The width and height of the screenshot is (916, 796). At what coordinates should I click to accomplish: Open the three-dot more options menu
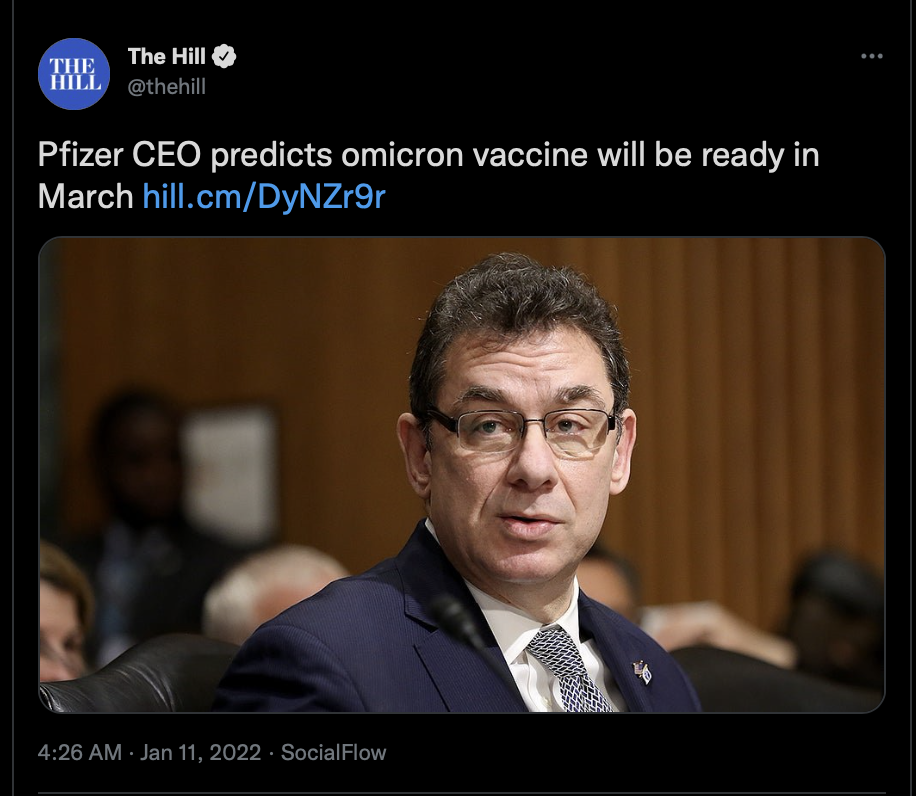(x=872, y=56)
